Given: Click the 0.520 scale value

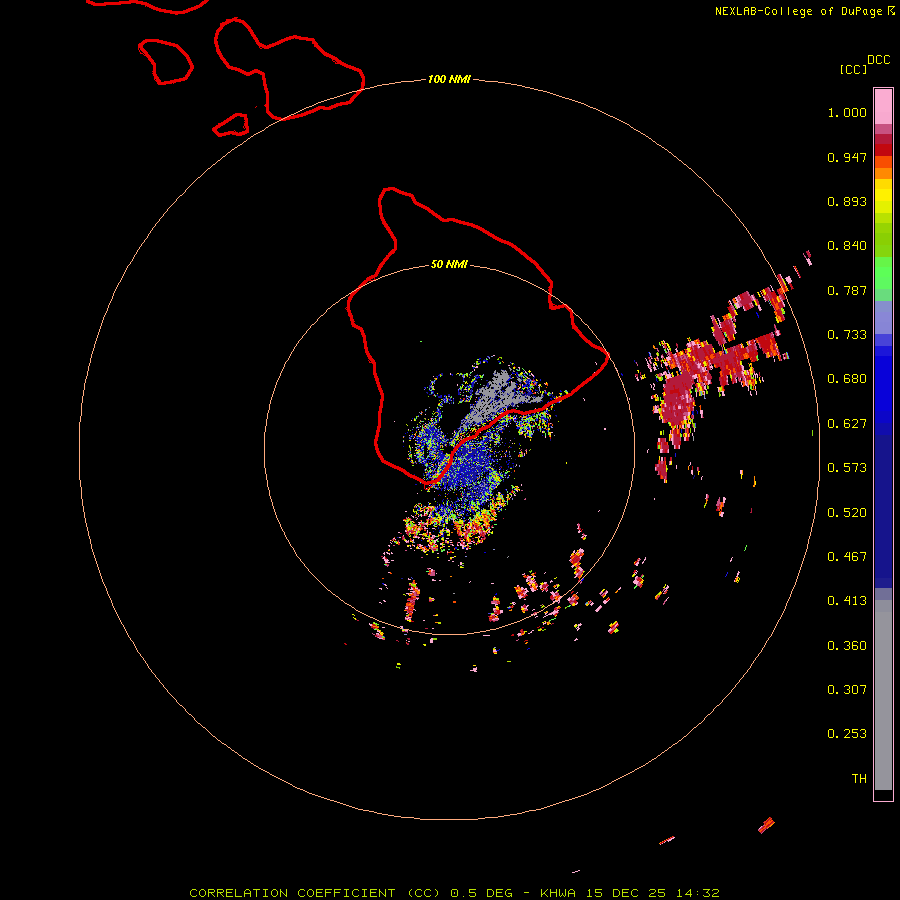Looking at the screenshot, I should (x=847, y=513).
